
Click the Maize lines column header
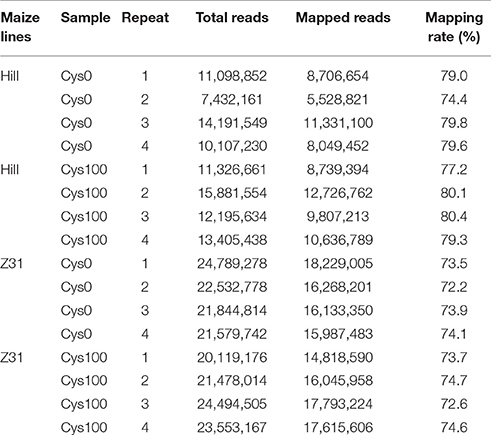[20, 27]
